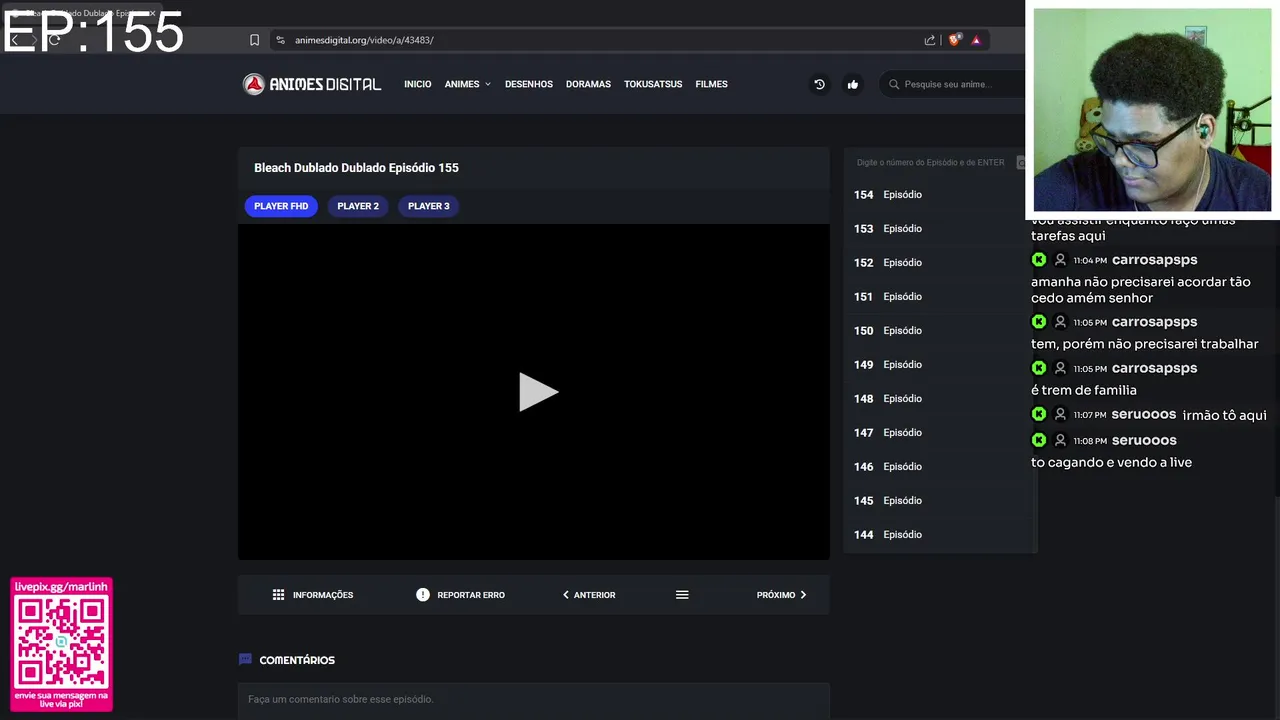This screenshot has height=720, width=1280.
Task: Click the search magnifier icon
Action: 894,84
